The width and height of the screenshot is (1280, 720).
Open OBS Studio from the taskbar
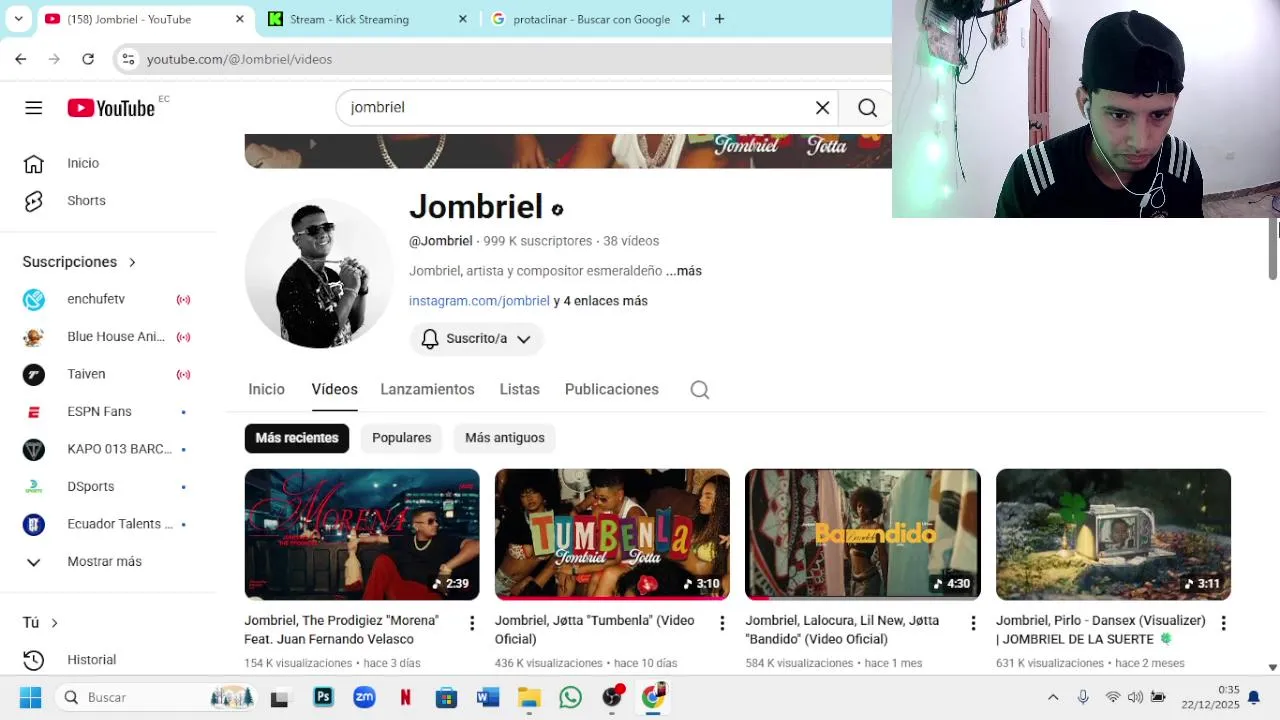point(612,697)
